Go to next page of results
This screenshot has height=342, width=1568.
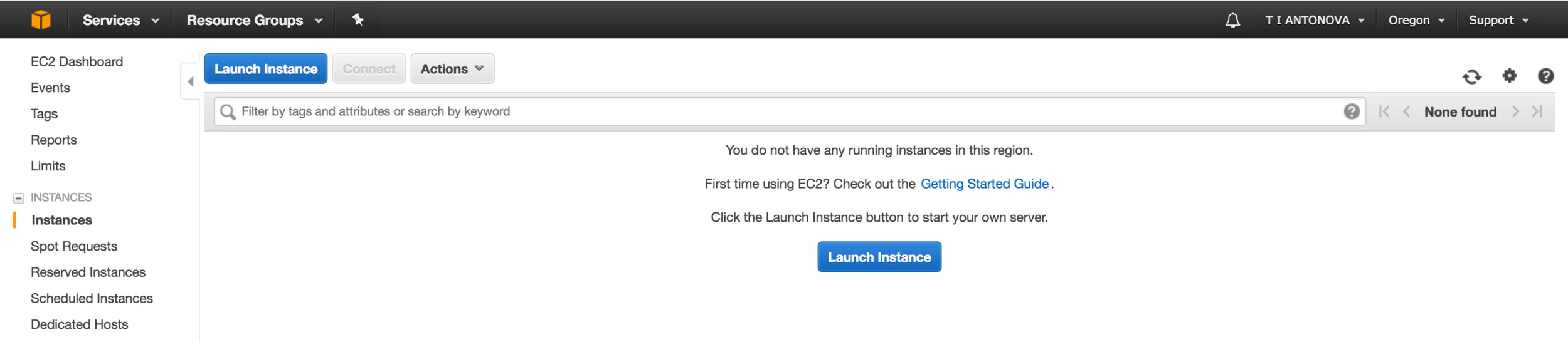click(x=1515, y=111)
